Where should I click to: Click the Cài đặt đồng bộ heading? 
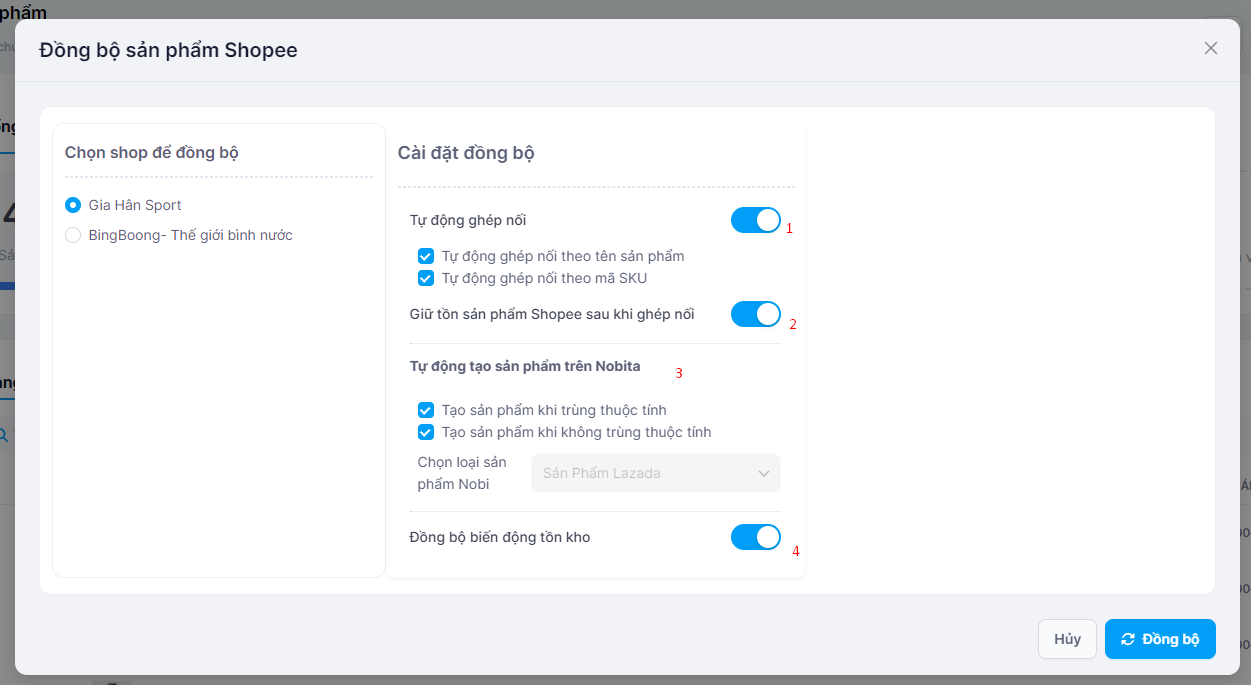tap(466, 153)
